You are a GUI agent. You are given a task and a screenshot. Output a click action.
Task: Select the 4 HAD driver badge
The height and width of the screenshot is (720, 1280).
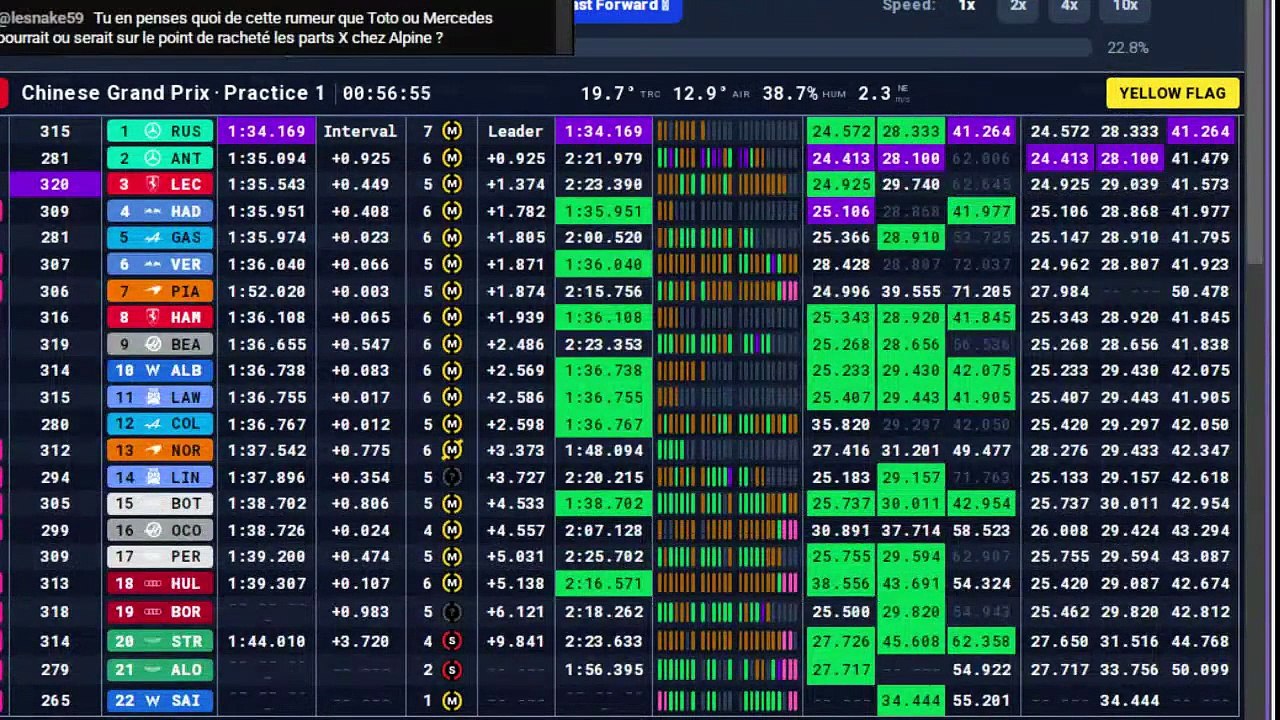[160, 211]
